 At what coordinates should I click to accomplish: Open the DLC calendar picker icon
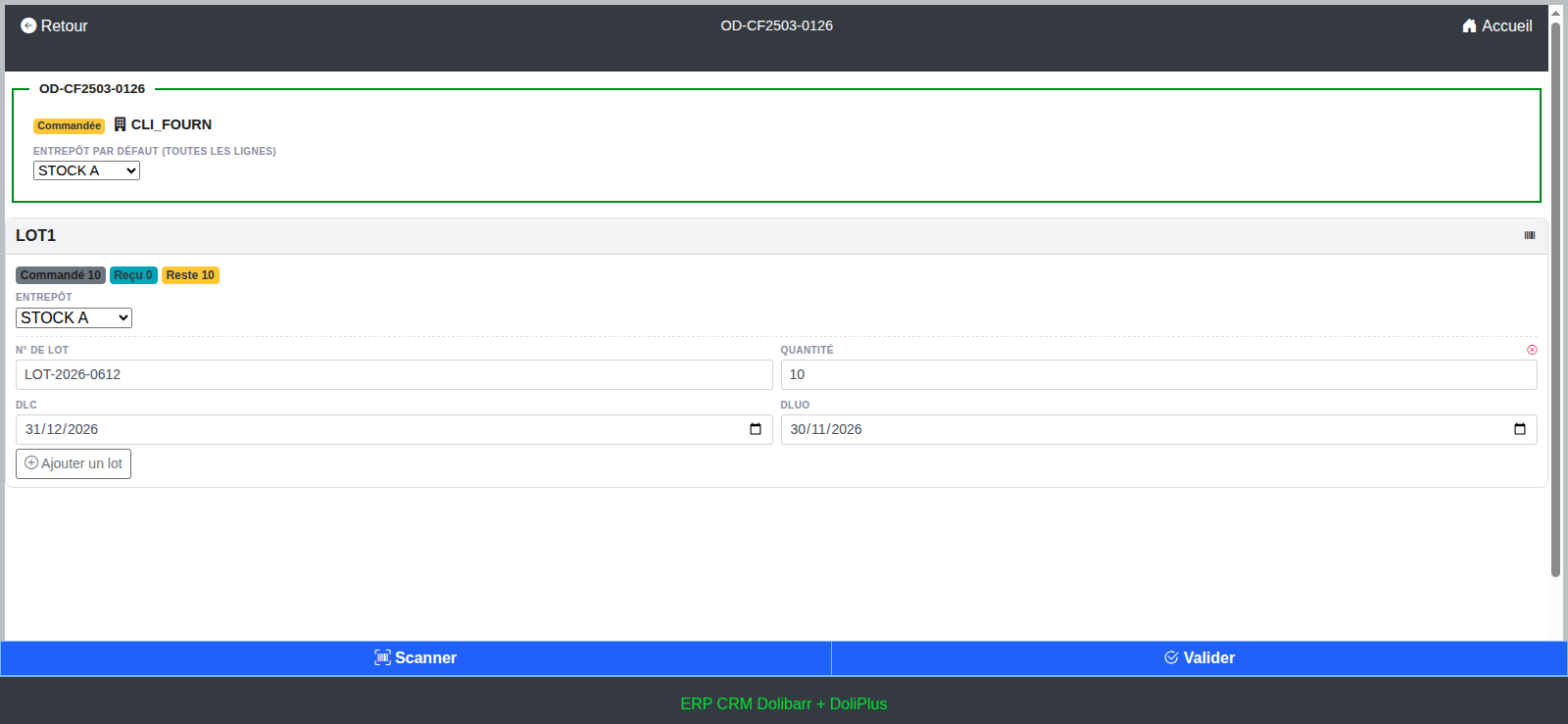[x=756, y=429]
